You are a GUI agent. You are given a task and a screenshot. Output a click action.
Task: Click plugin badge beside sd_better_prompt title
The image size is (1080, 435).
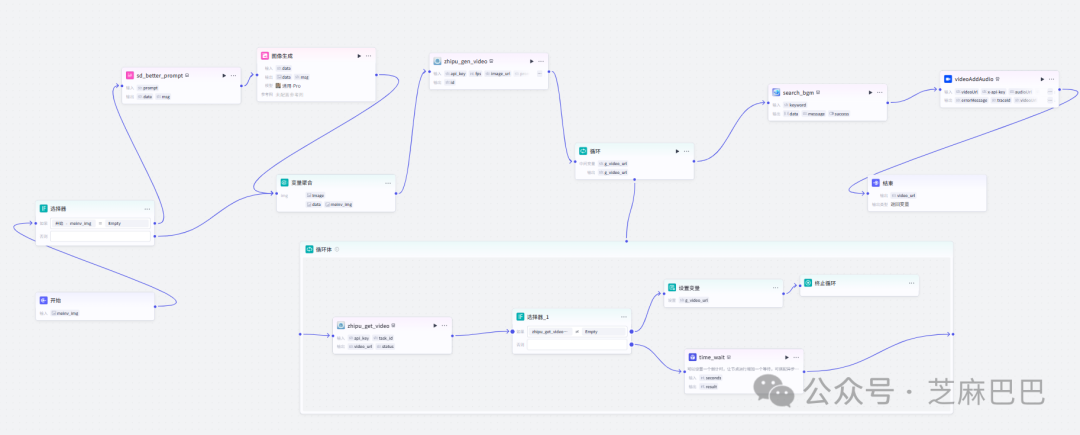pos(187,75)
